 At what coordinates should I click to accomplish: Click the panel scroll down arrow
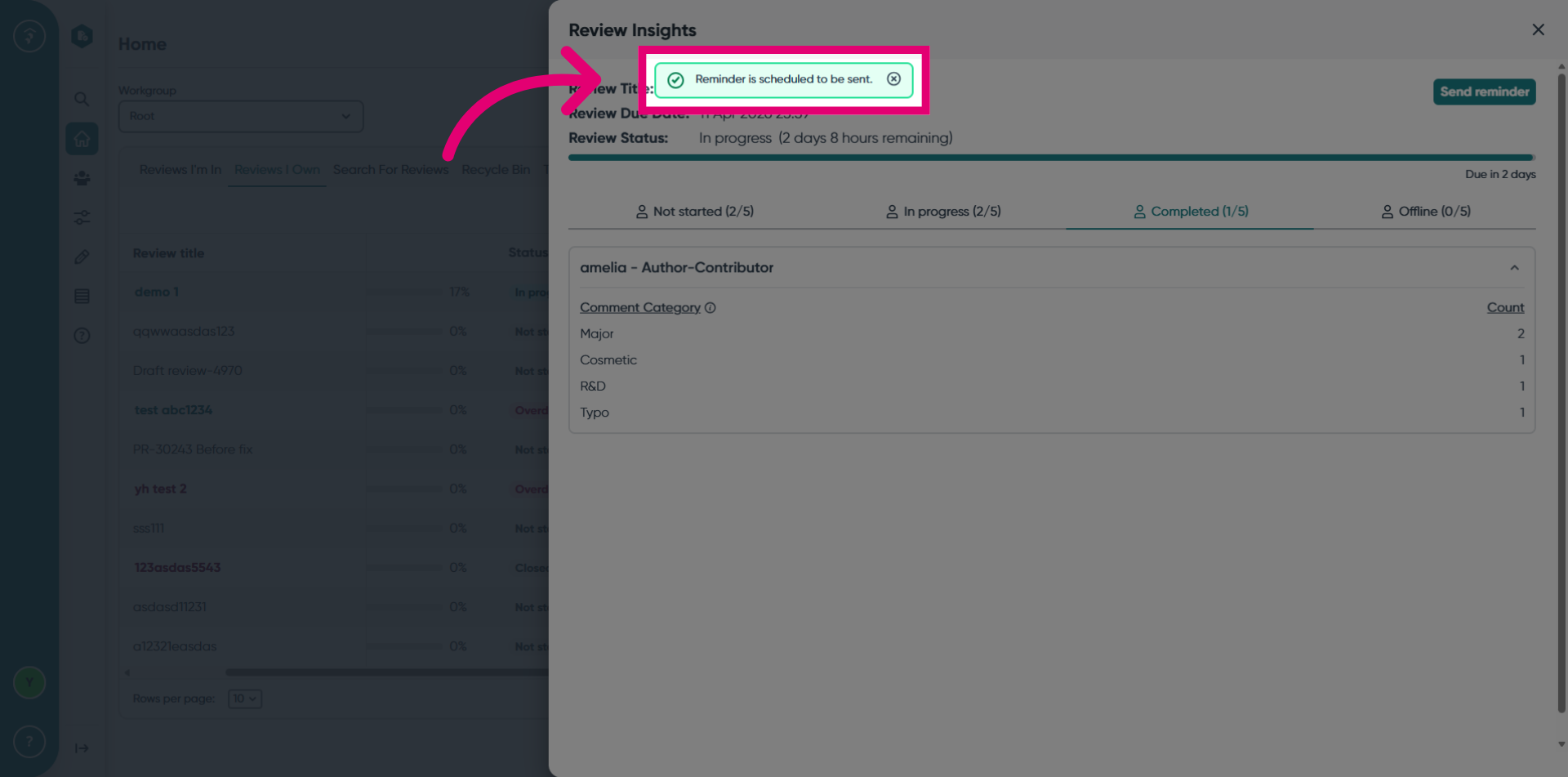point(1561,744)
